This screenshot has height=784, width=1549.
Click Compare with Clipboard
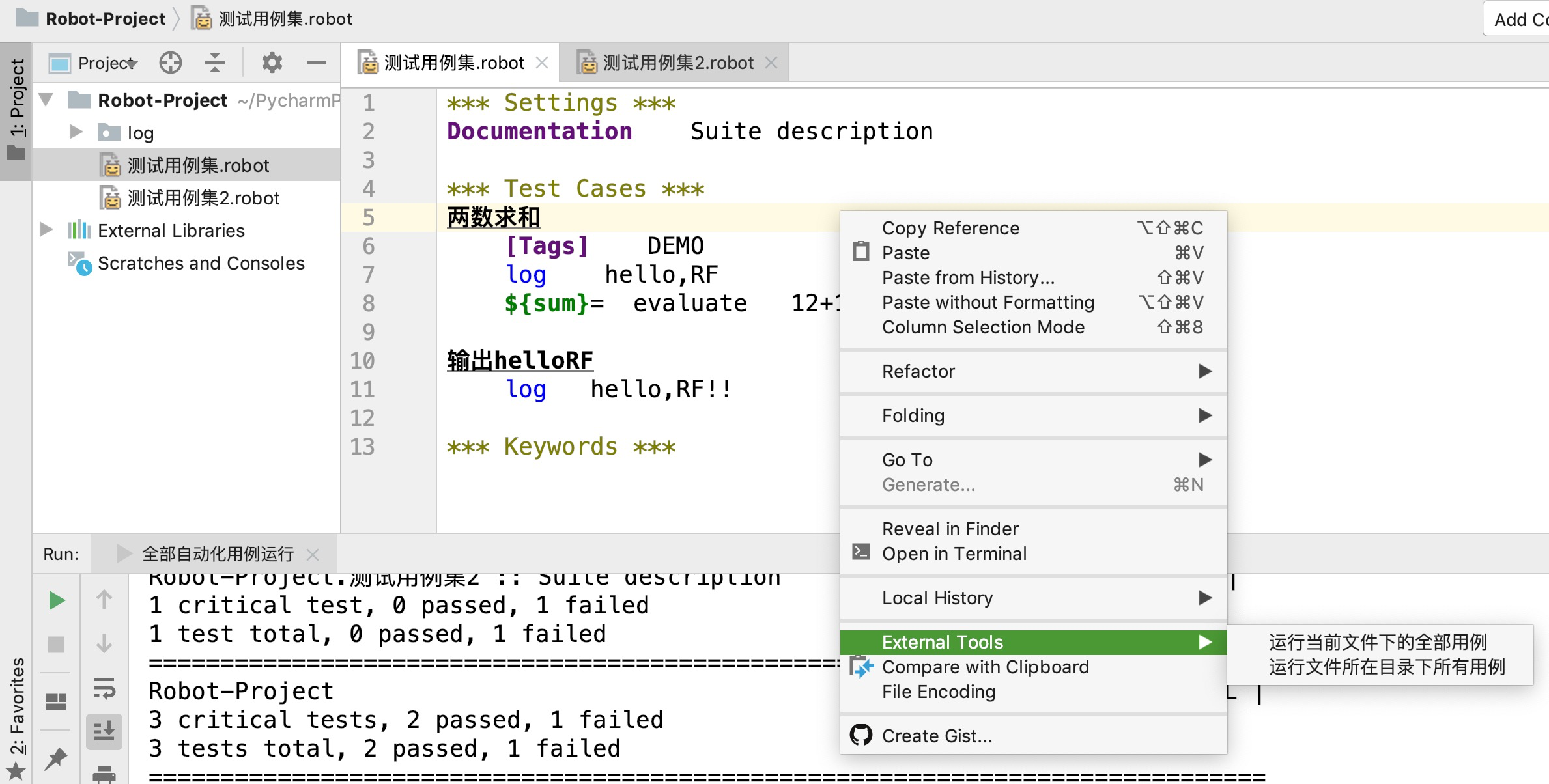coord(1033,667)
